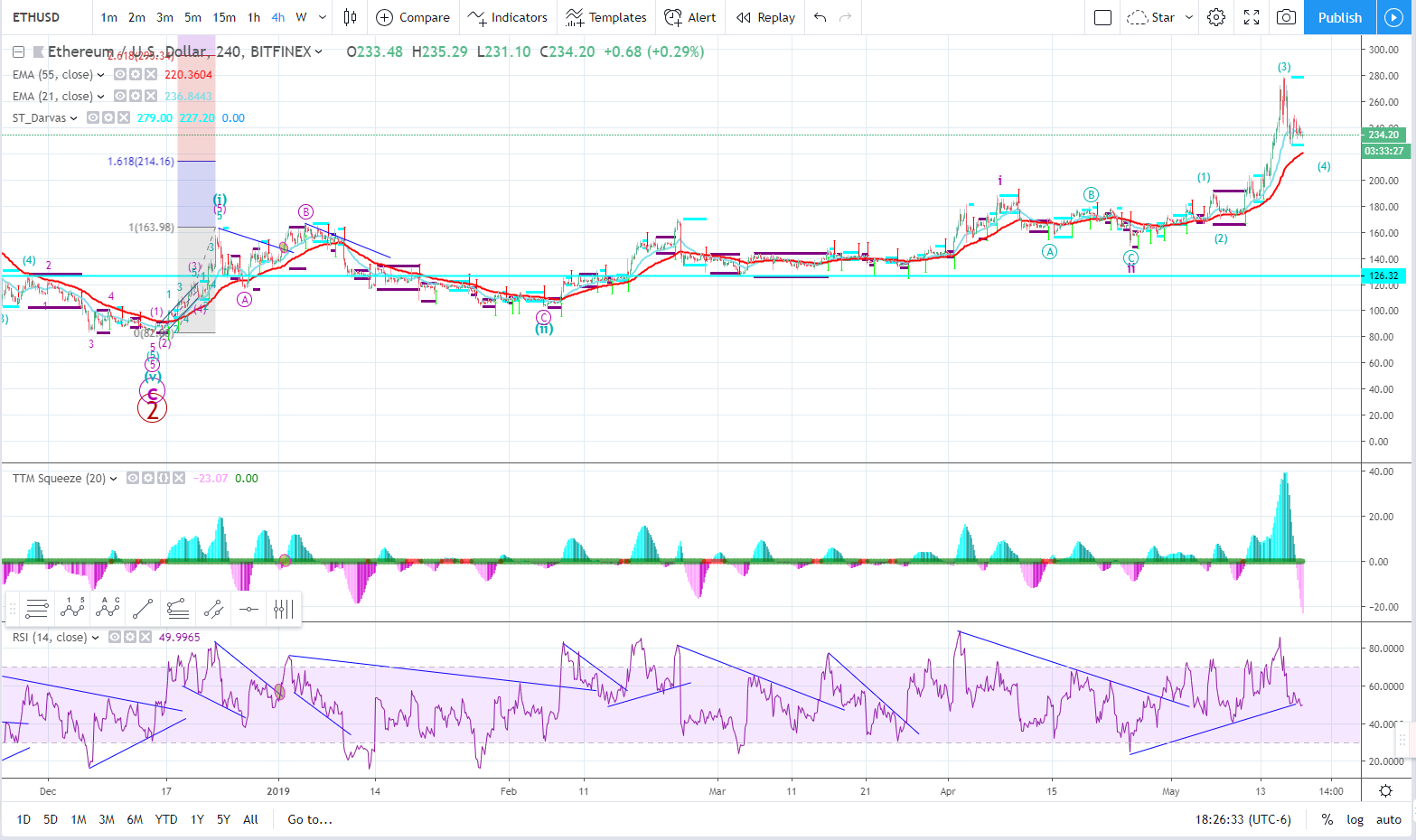
Task: Publish the chart idea
Action: point(1340,17)
